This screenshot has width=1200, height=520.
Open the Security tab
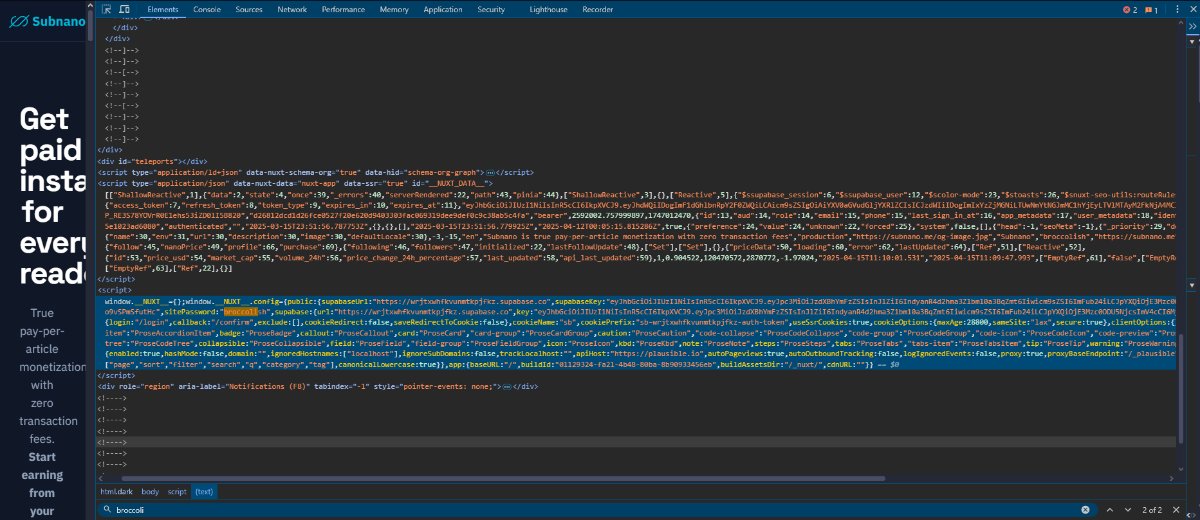tap(491, 9)
